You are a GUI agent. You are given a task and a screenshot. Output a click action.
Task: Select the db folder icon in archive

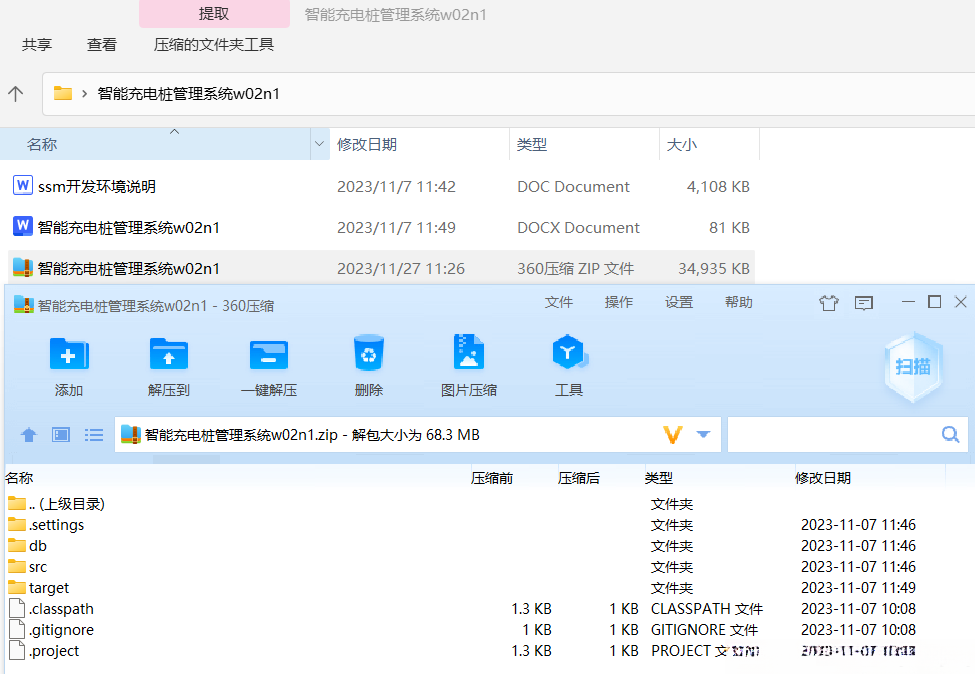[17, 545]
